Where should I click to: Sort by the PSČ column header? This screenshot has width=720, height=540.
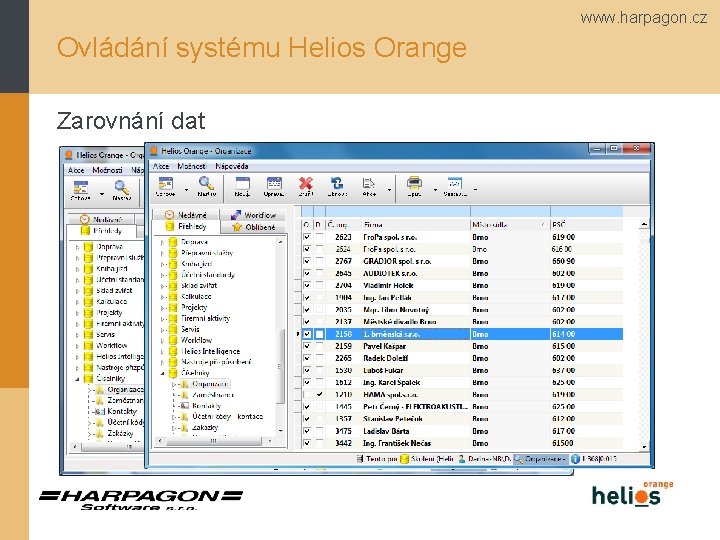pyautogui.click(x=586, y=225)
